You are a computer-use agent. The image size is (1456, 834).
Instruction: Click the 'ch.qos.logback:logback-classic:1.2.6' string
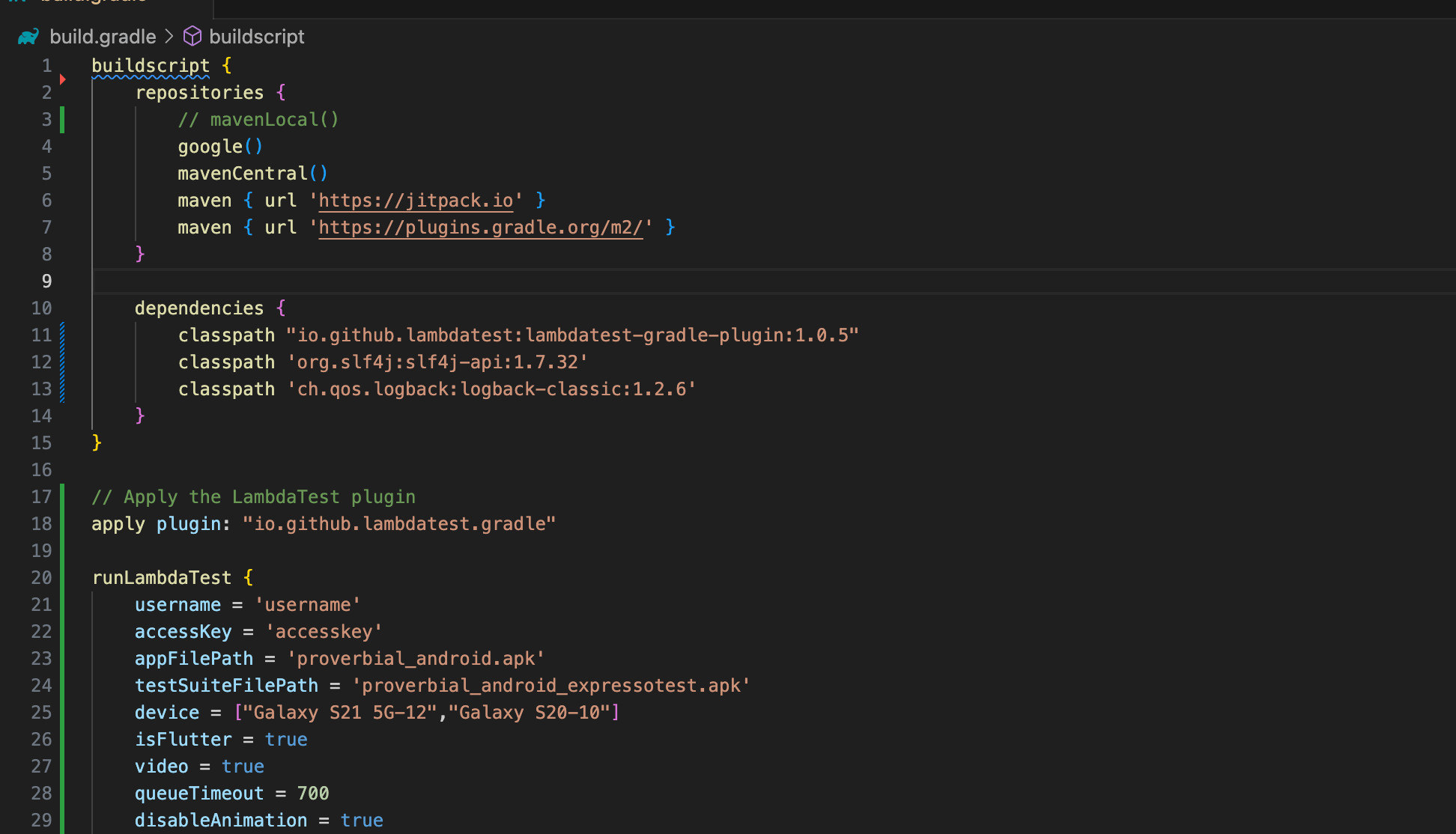point(491,389)
